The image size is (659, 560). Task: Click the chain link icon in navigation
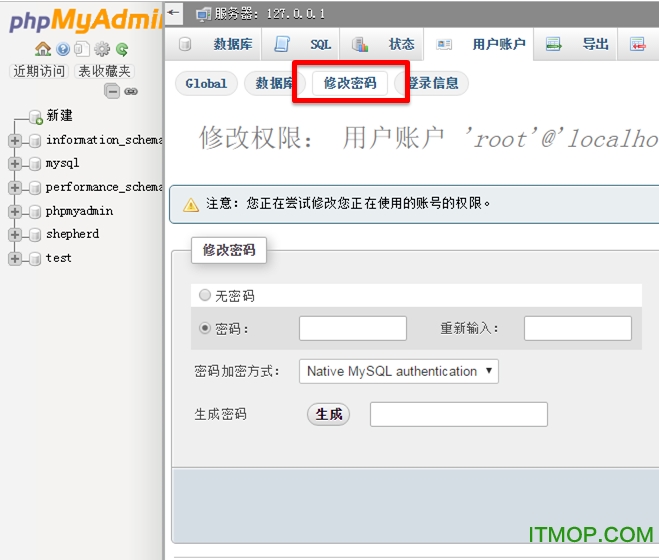pyautogui.click(x=131, y=91)
